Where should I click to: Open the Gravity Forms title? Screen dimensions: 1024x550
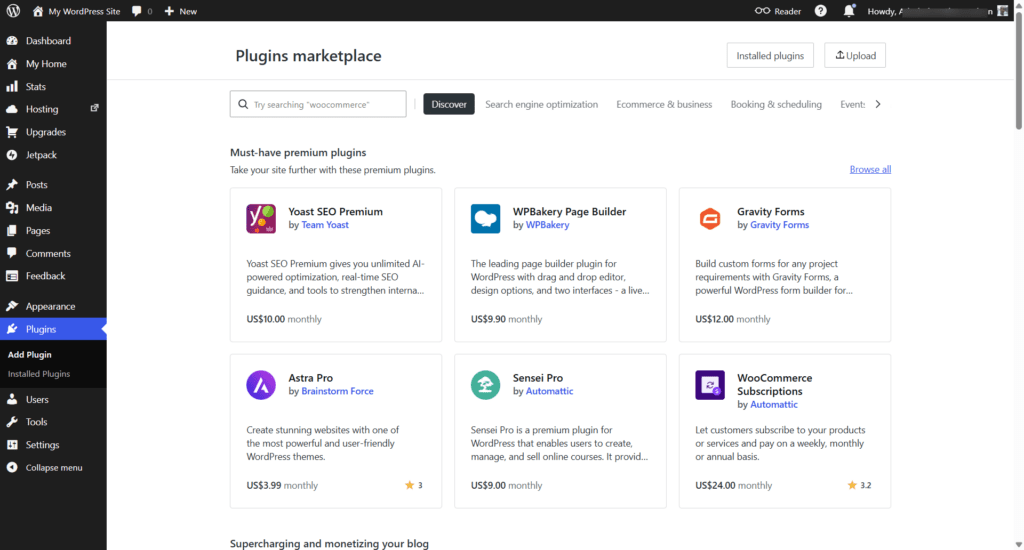coord(771,212)
